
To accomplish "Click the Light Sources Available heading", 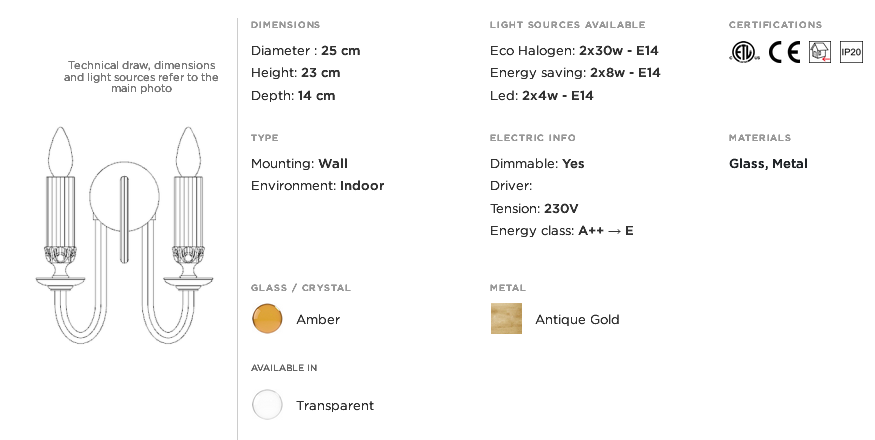I will coord(568,25).
